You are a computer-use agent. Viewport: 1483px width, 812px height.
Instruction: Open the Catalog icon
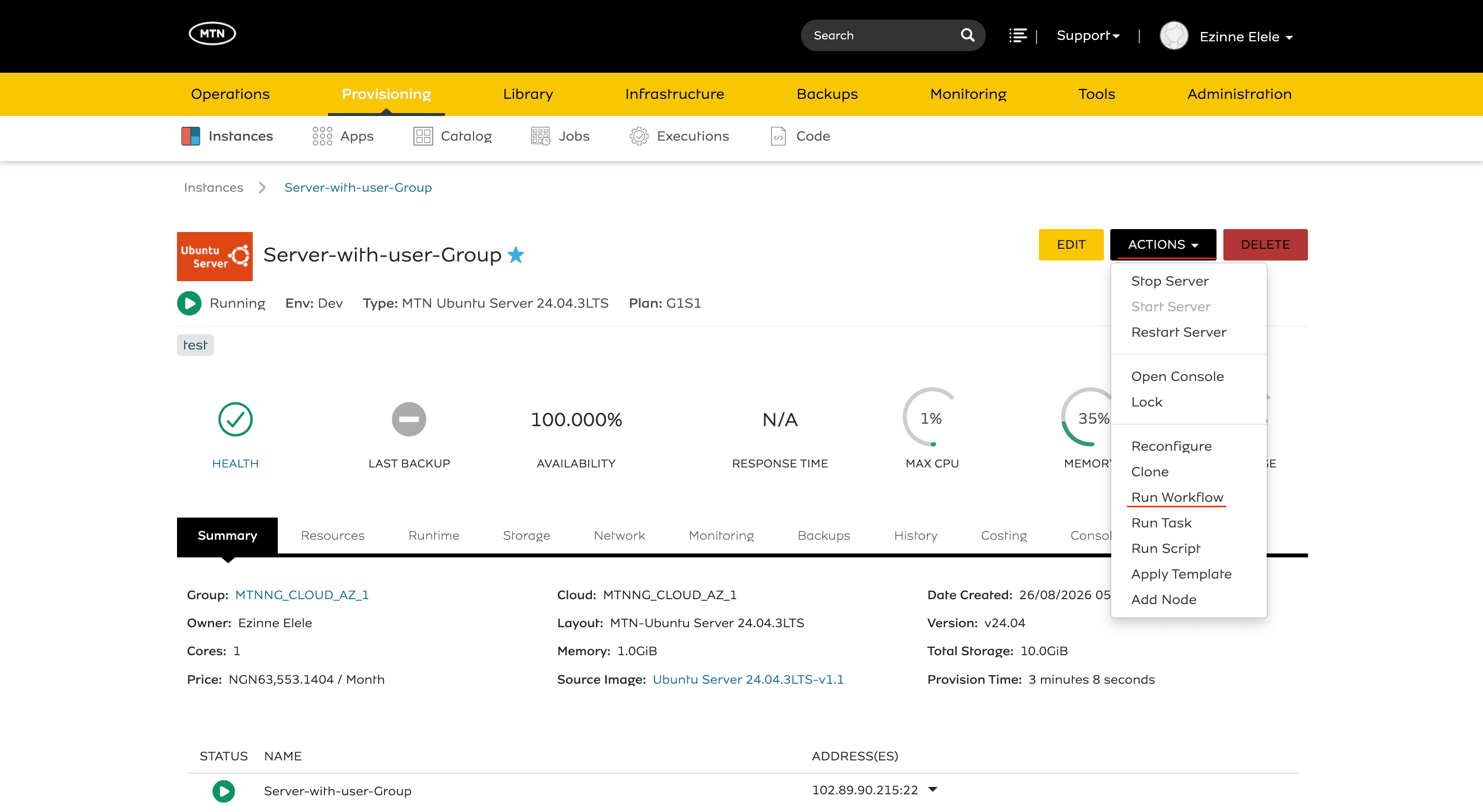(x=423, y=136)
